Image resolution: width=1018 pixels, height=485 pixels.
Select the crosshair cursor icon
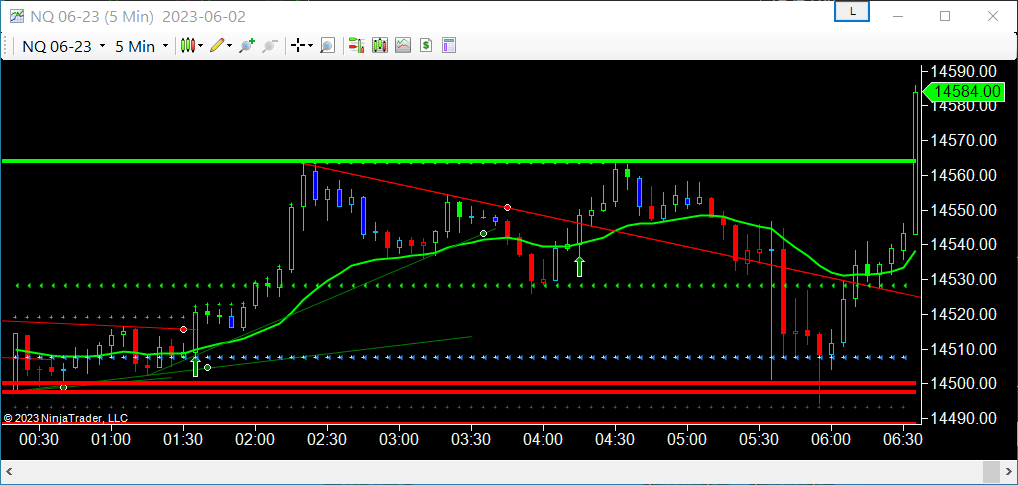298,45
